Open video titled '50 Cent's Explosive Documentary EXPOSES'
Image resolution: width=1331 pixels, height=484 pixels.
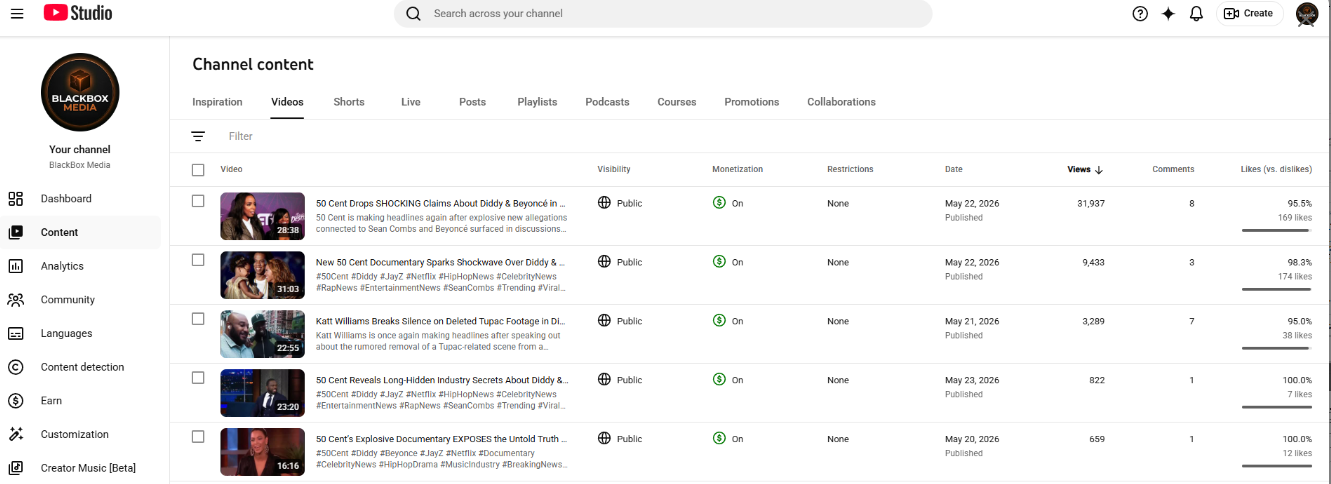441,439
